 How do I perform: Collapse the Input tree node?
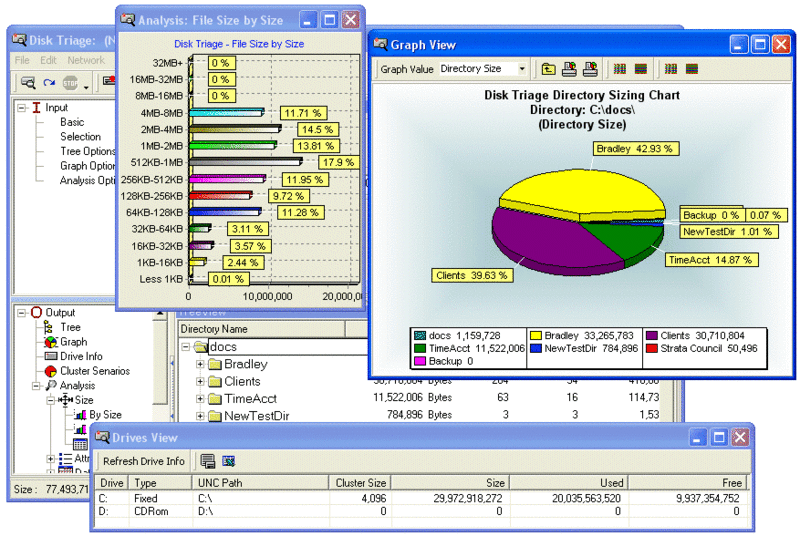pyautogui.click(x=22, y=108)
